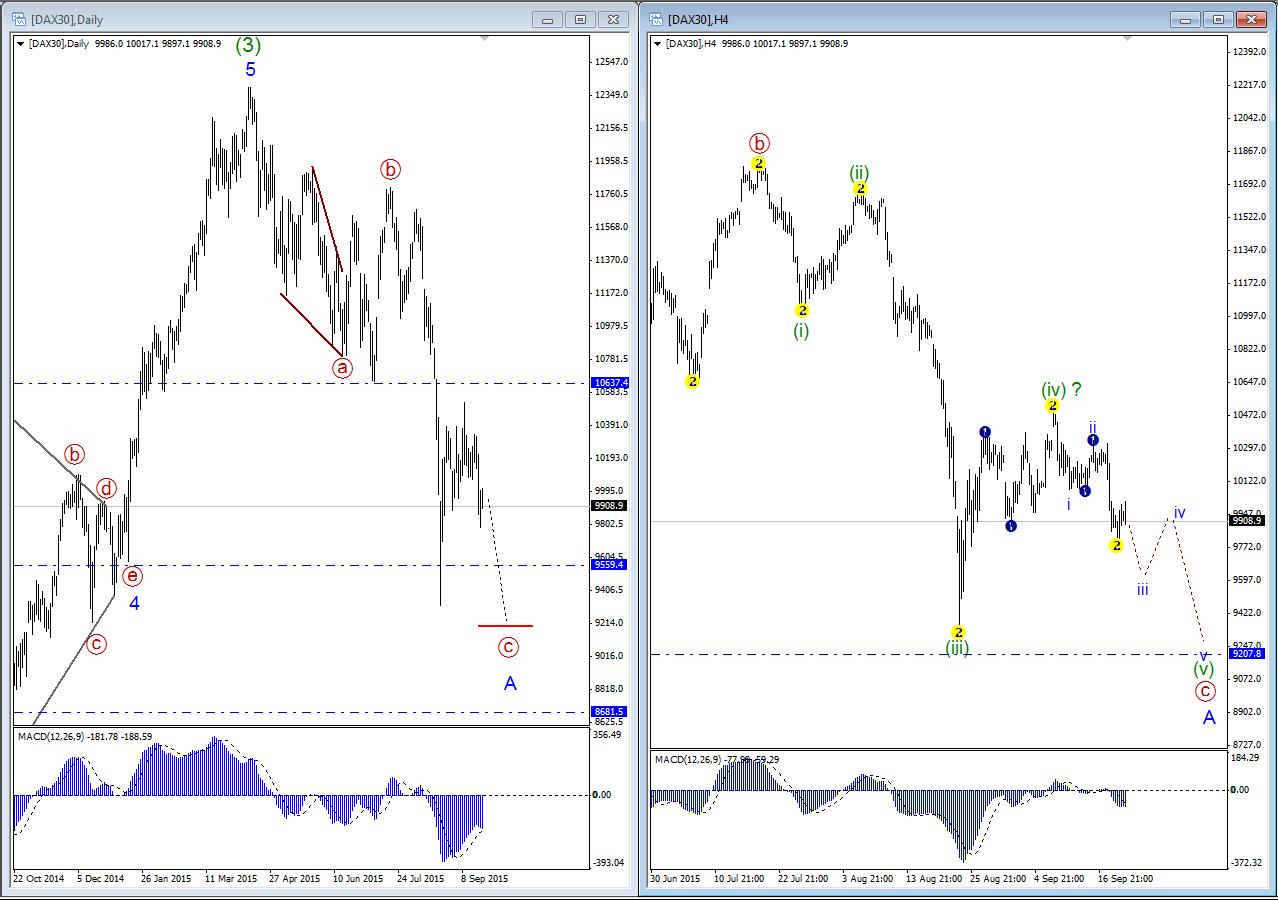Select the blue A label in Daily chart
1278x900 pixels.
[510, 684]
